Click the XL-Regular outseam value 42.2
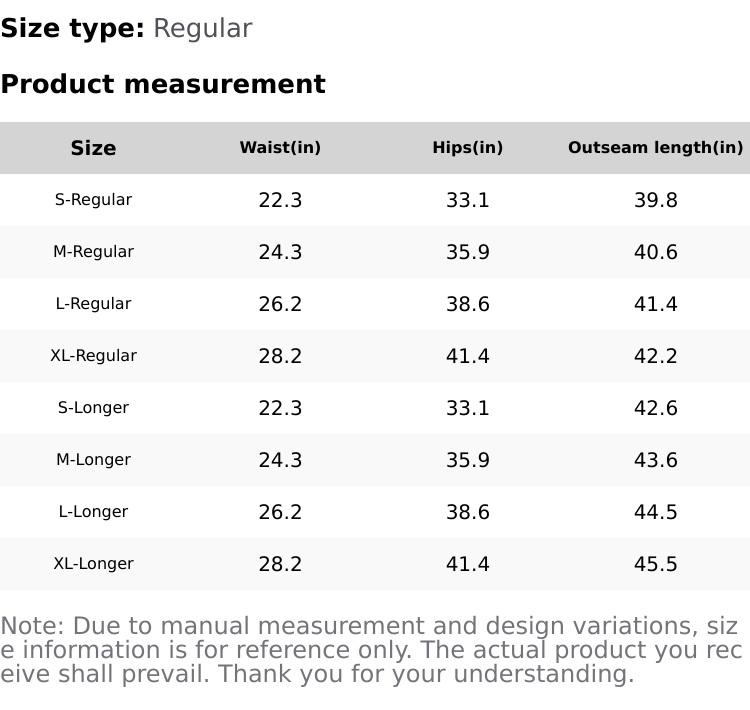 click(655, 356)
